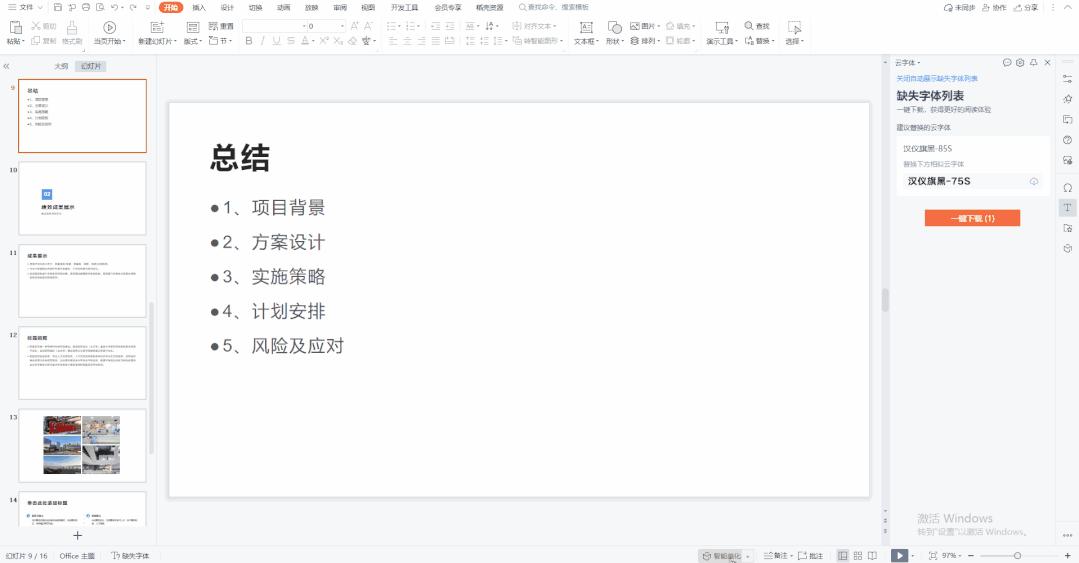Click the zoom in plus button
The height and width of the screenshot is (563, 1079).
pyautogui.click(x=1067, y=555)
